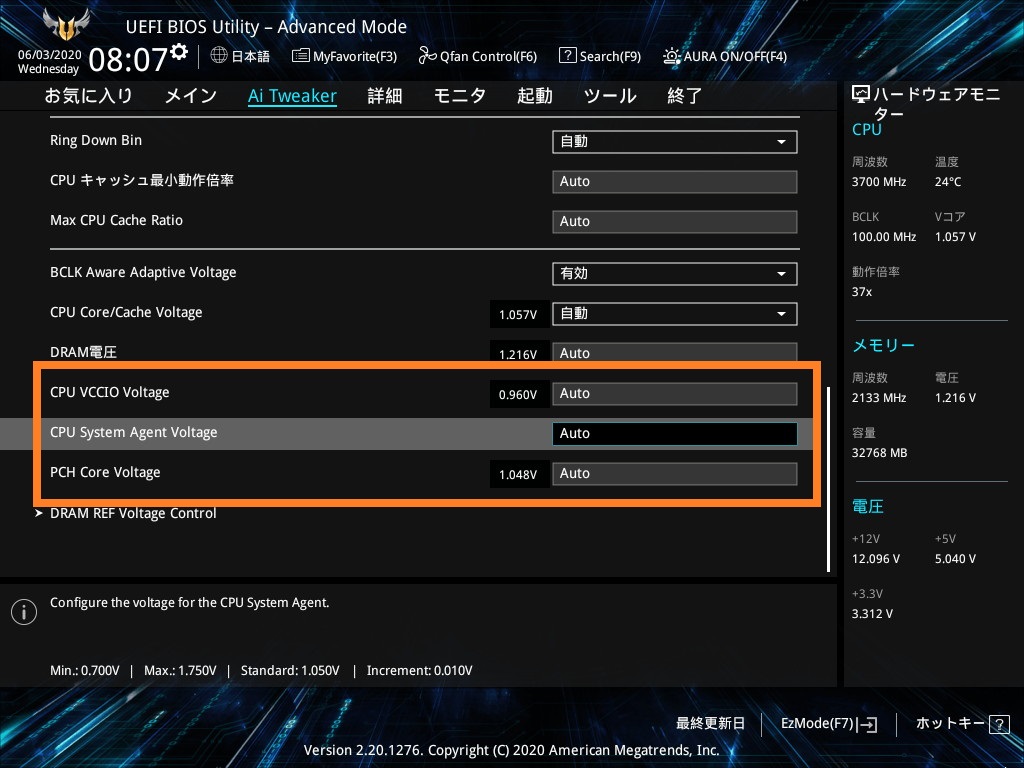
Task: Click the CPU キャッシュ最小動作倍率 value field
Action: click(x=675, y=182)
